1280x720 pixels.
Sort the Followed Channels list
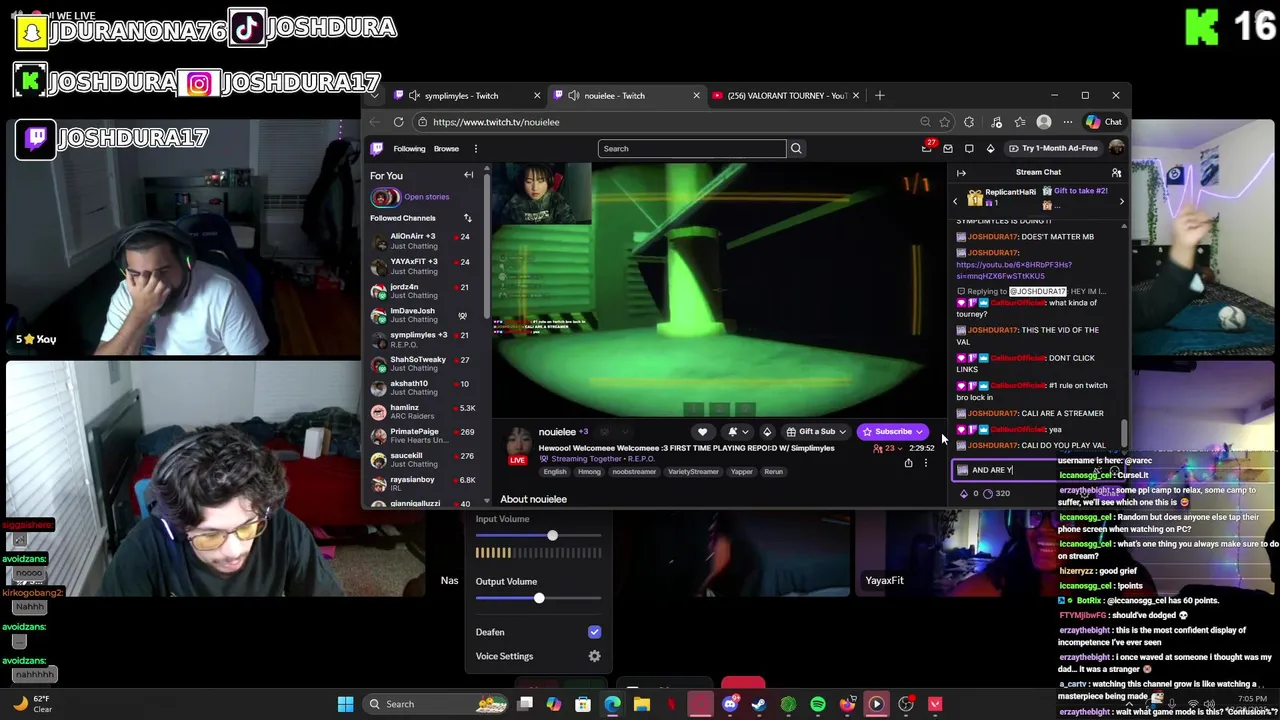[x=467, y=217]
